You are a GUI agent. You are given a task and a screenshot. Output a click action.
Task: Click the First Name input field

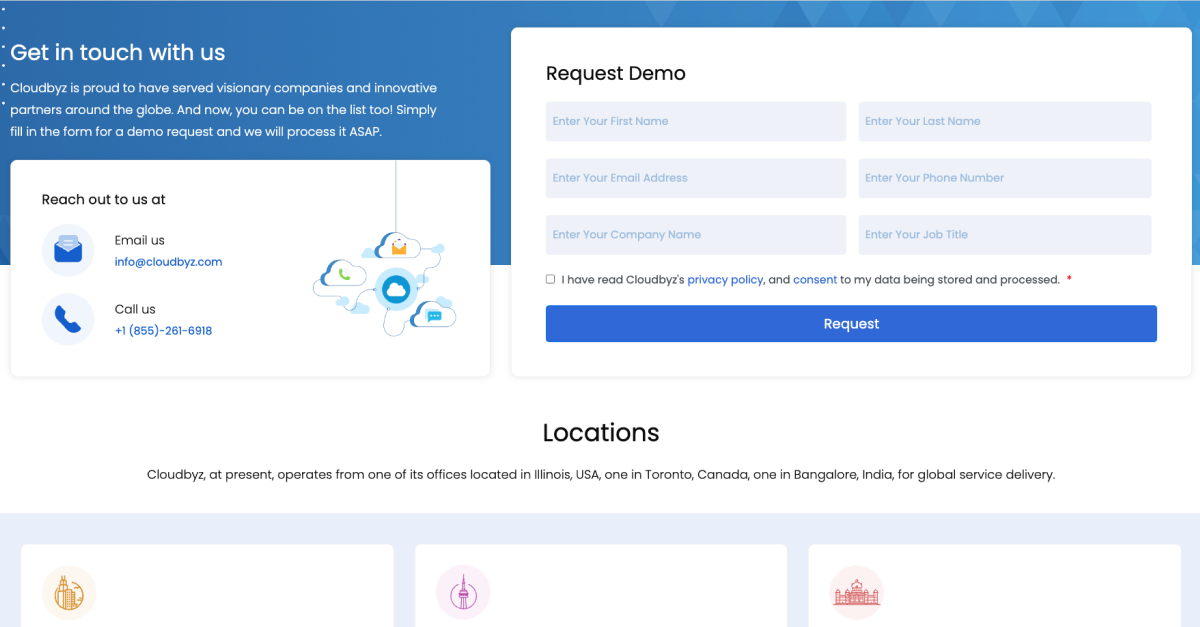point(696,121)
